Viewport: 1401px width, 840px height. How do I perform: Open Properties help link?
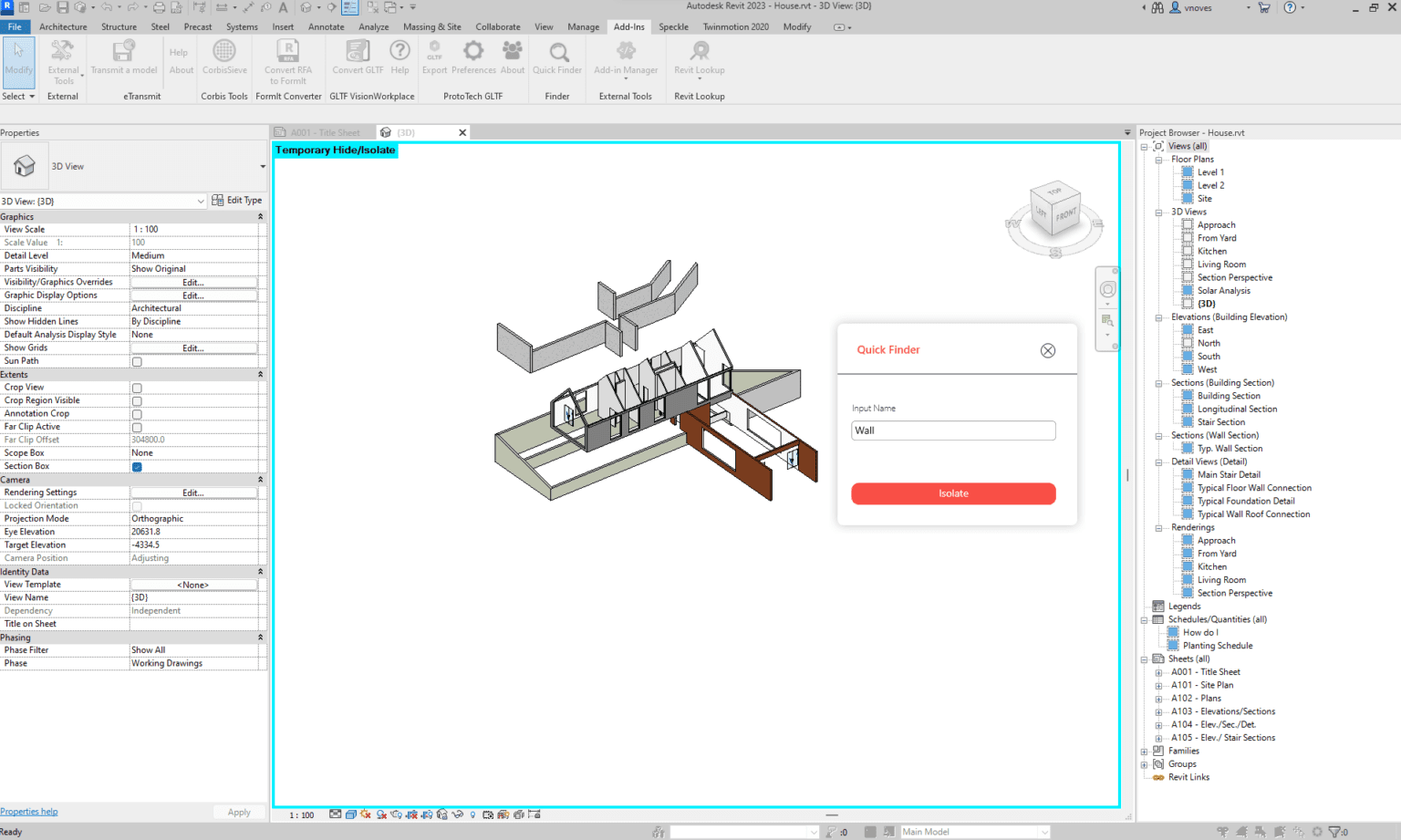click(x=28, y=811)
